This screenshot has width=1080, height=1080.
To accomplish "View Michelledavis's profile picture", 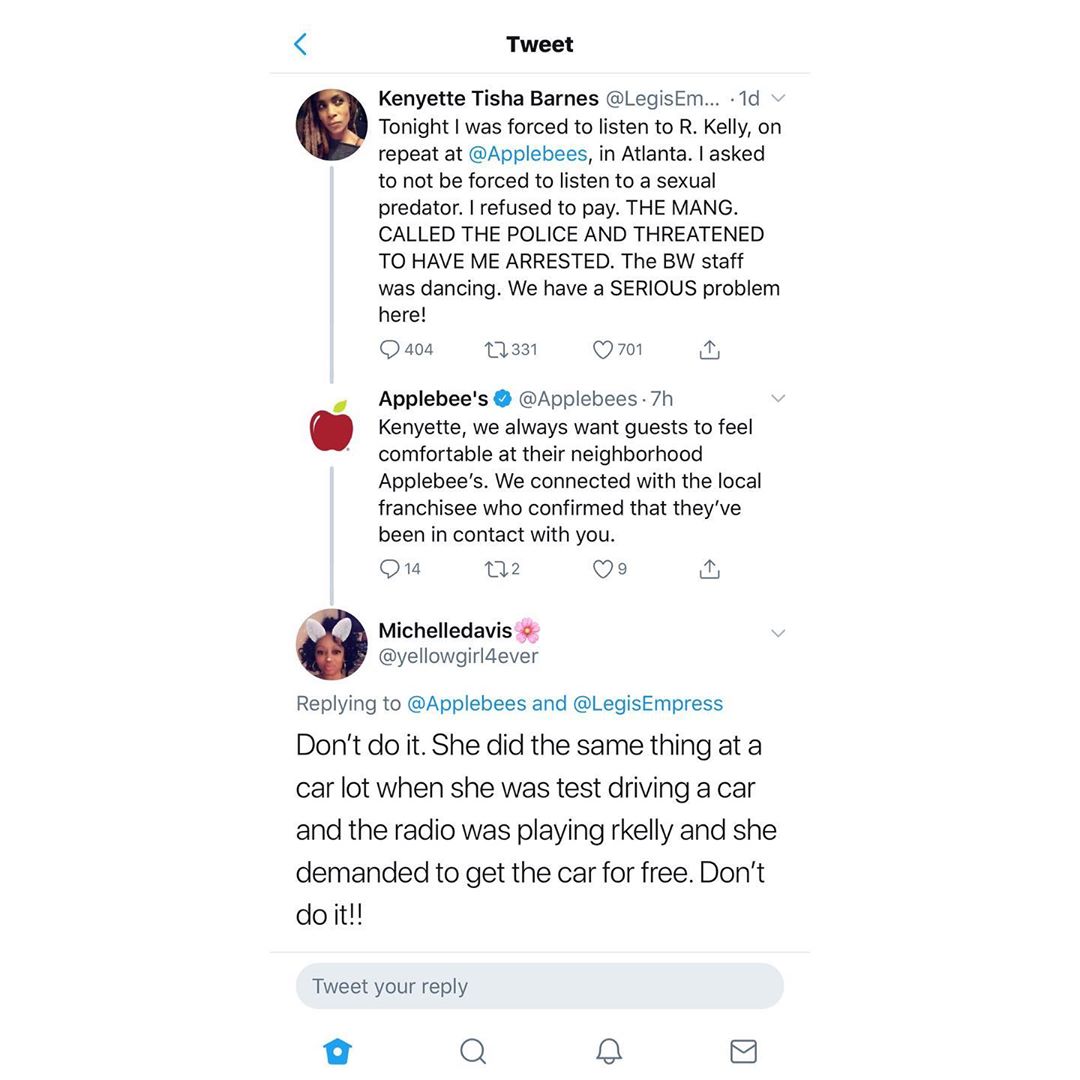I will click(x=331, y=644).
